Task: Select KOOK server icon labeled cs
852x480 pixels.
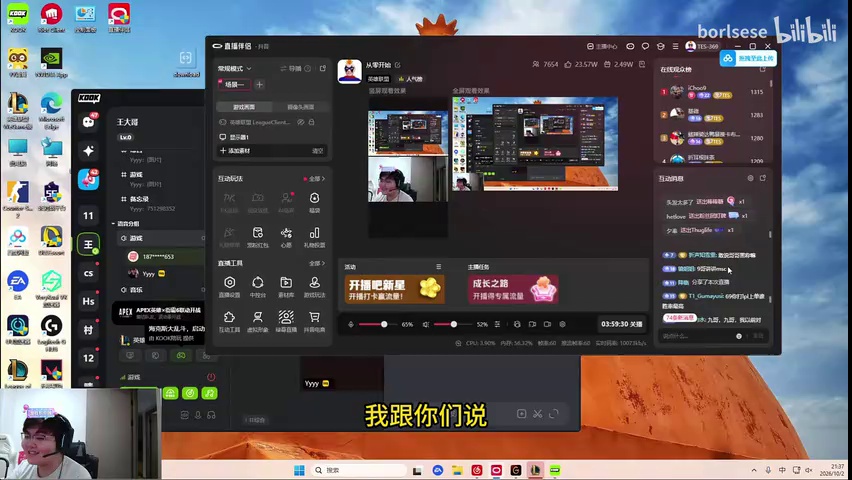Action: tap(88, 273)
